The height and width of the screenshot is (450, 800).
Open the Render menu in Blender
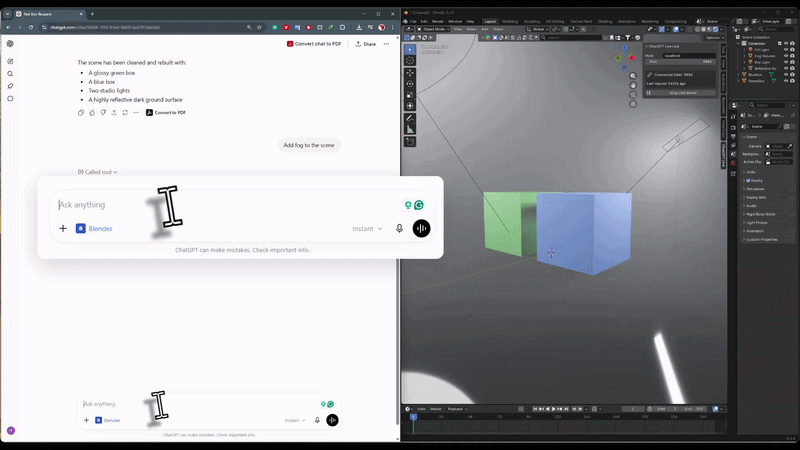[x=438, y=21]
